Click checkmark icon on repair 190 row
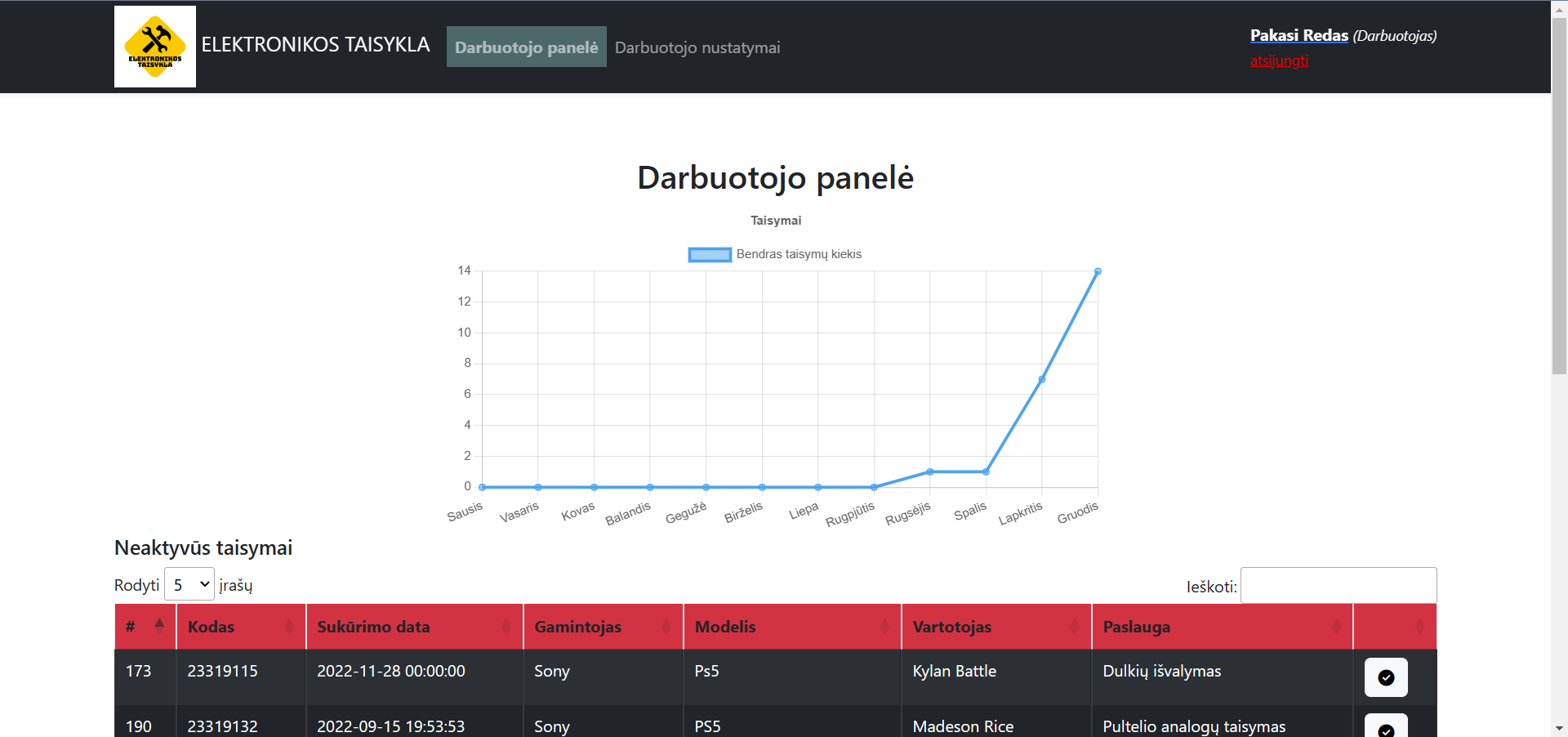1568x737 pixels. point(1386,727)
